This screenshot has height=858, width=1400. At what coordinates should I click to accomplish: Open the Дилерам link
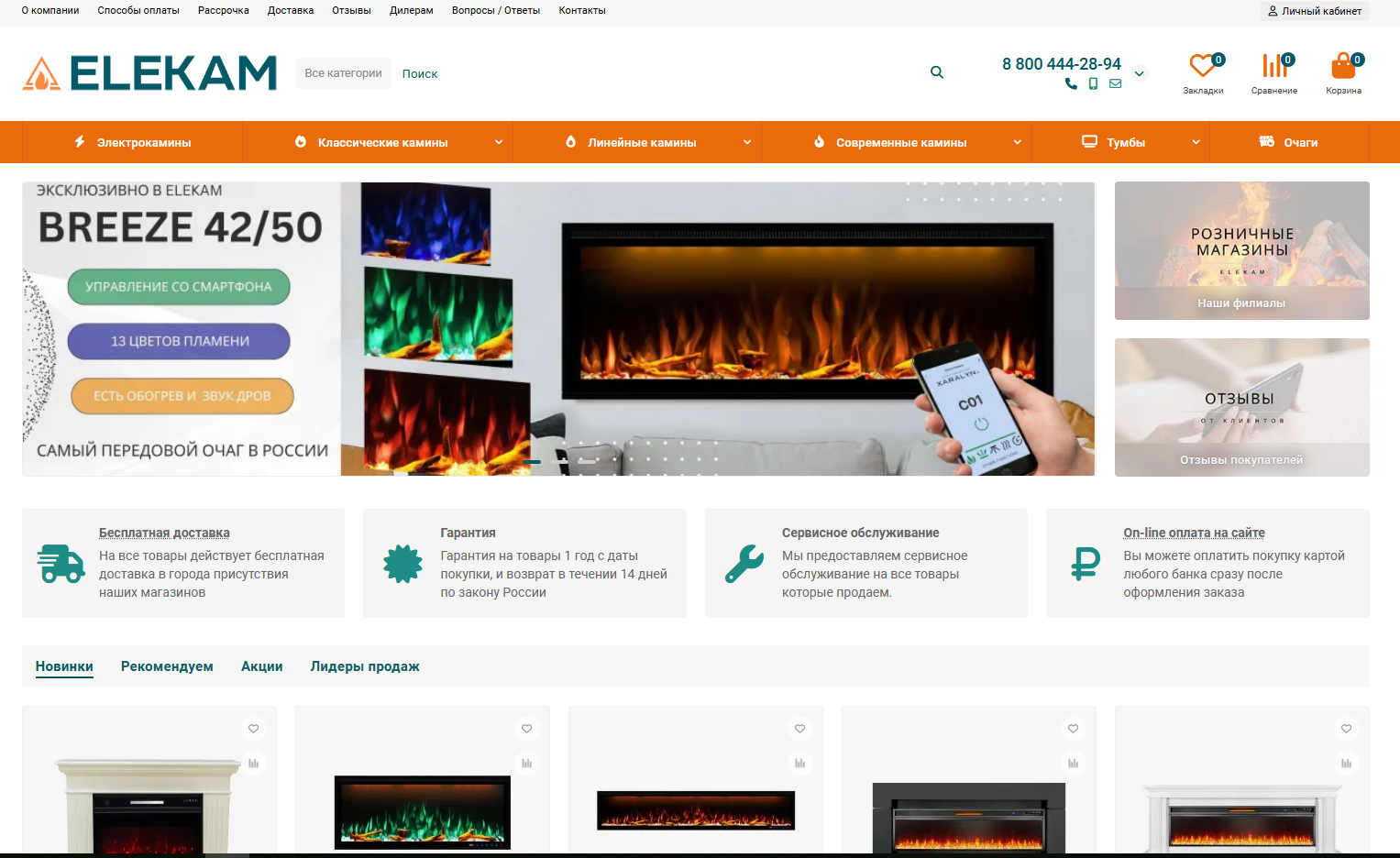pos(412,11)
